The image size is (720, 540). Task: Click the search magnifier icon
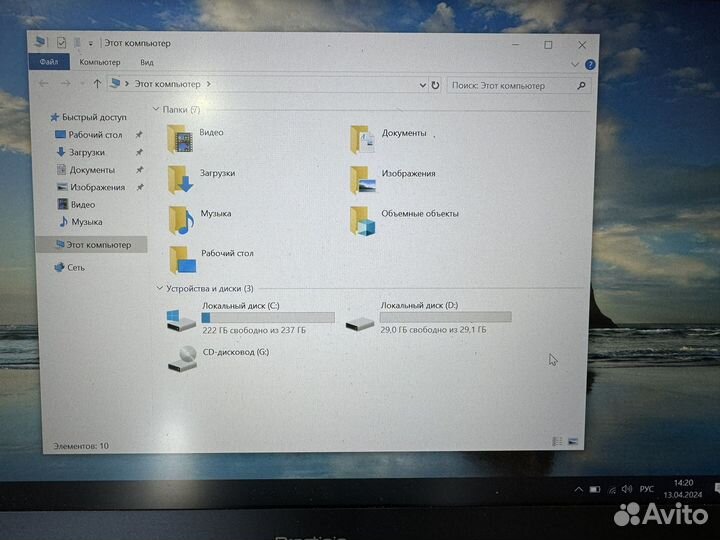pyautogui.click(x=581, y=85)
